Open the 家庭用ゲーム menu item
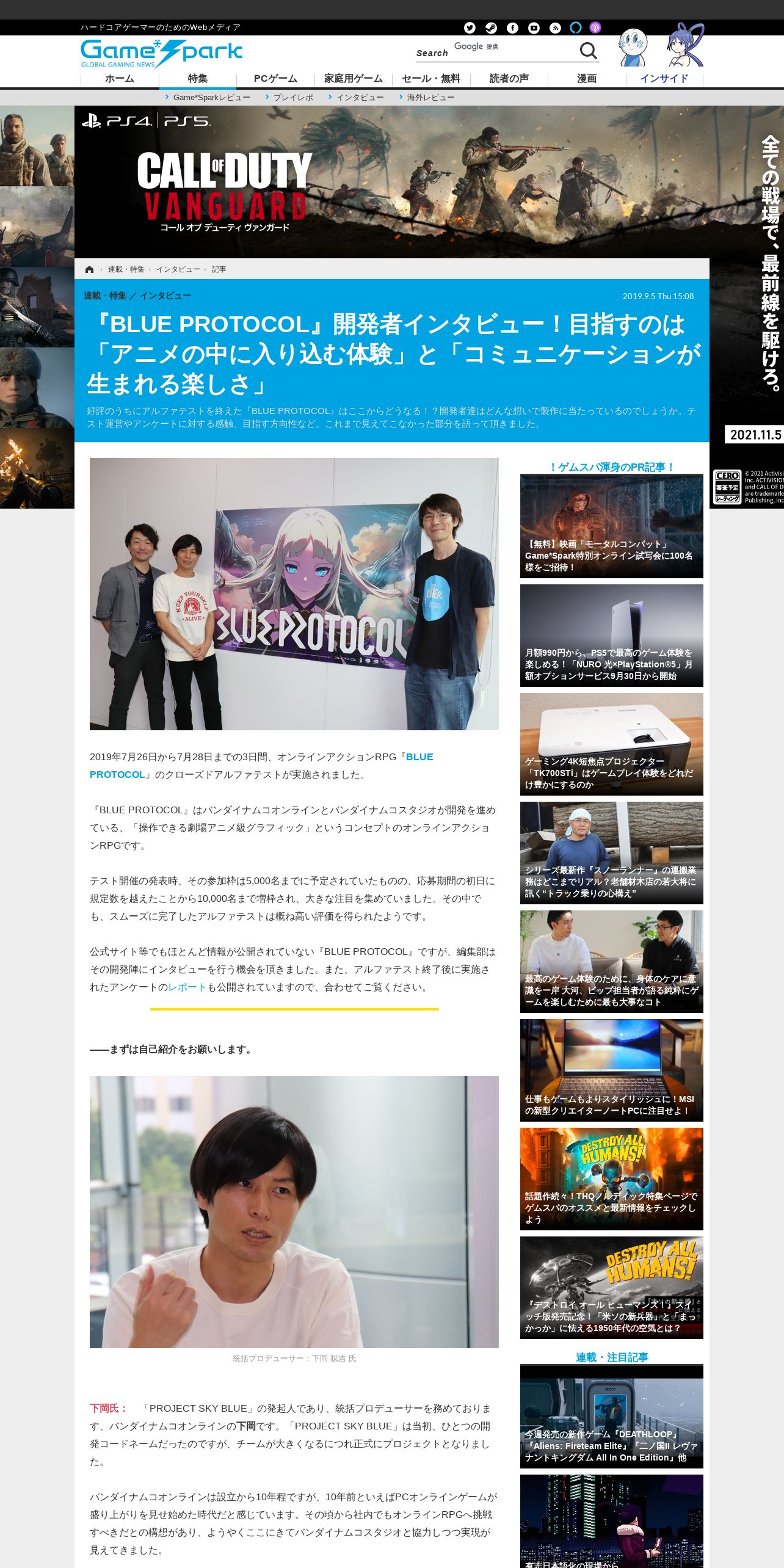784x1568 pixels. coord(354,79)
